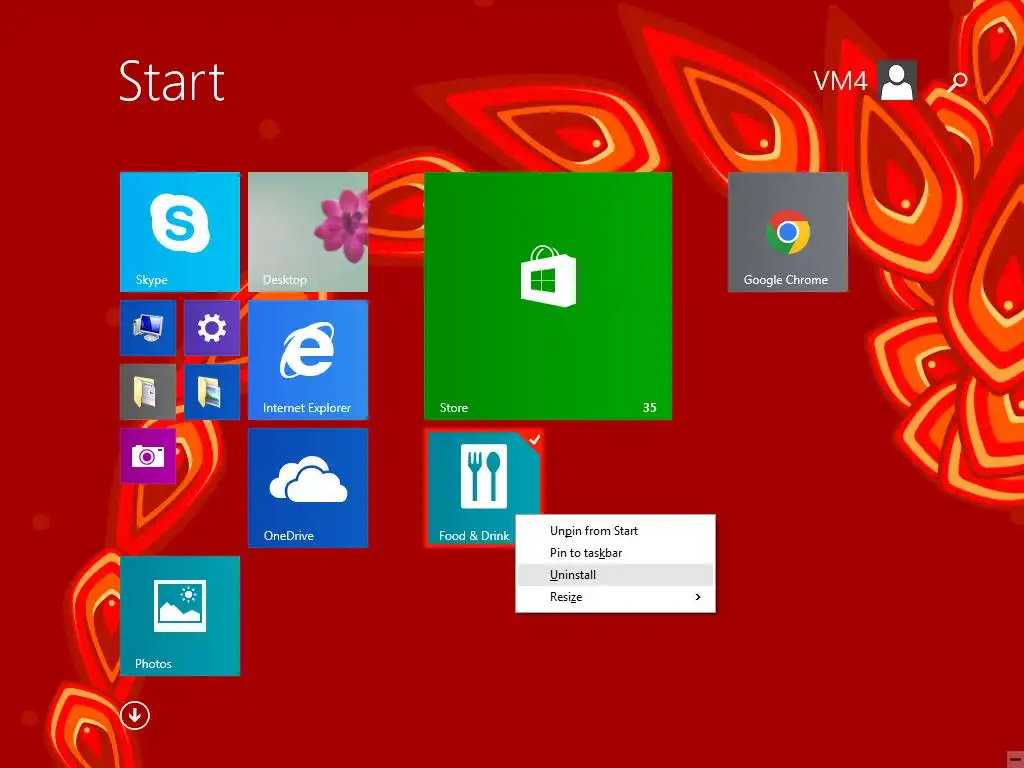1024x768 pixels.
Task: Launch the Store tile
Action: [548, 296]
